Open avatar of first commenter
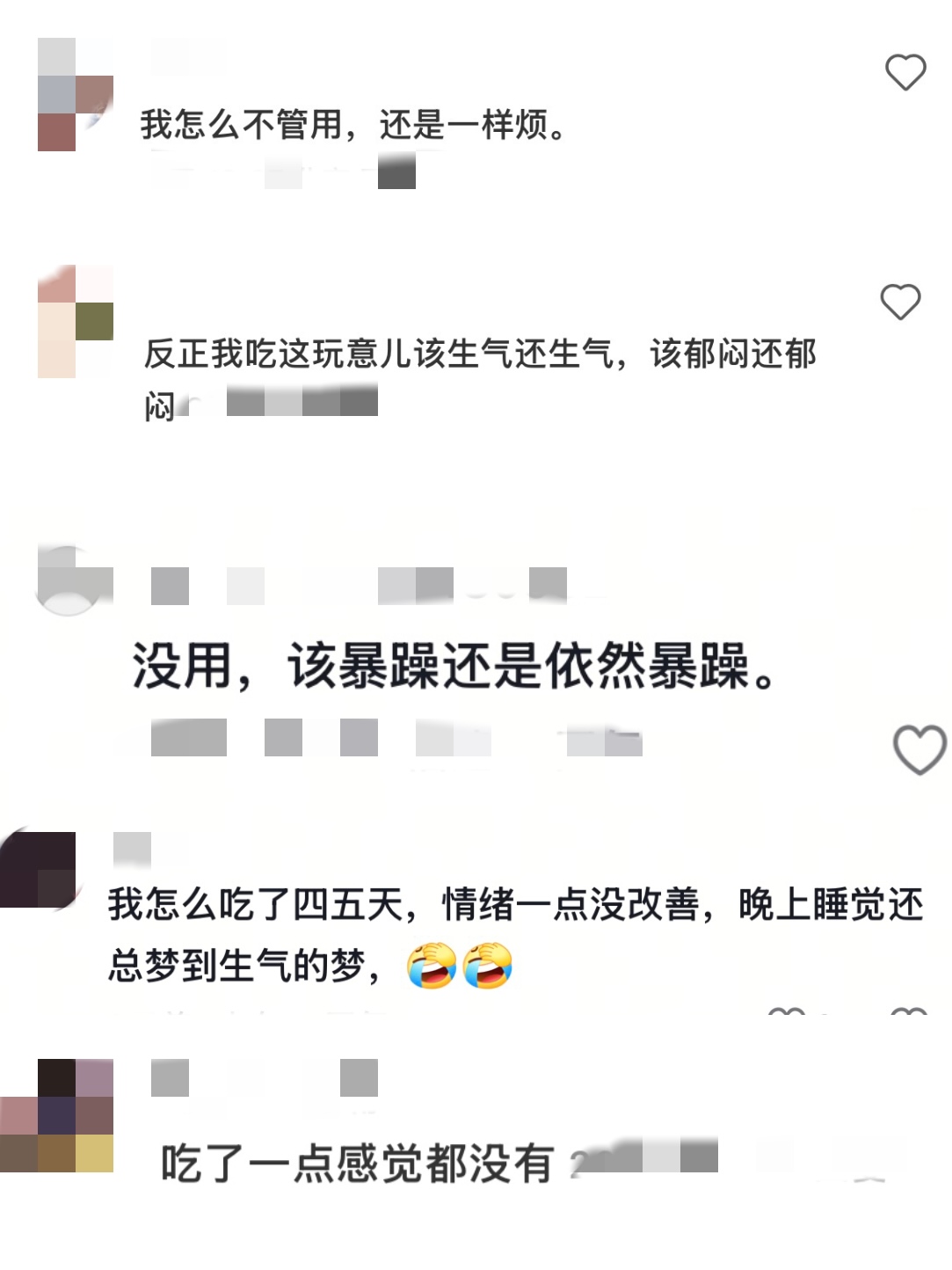This screenshot has height=1270, width=952. pos(76,94)
